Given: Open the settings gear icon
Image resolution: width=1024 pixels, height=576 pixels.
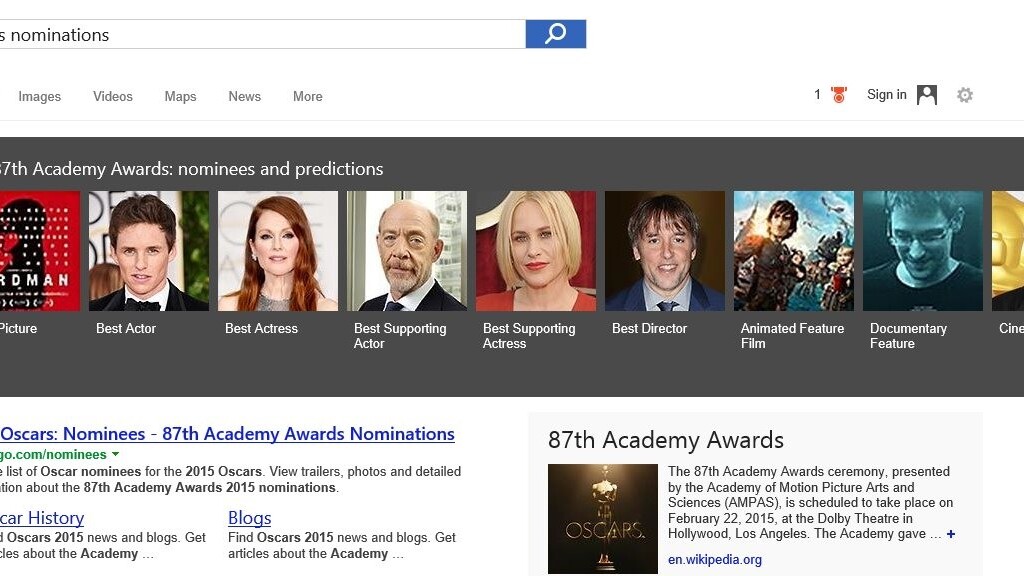Looking at the screenshot, I should [x=964, y=95].
